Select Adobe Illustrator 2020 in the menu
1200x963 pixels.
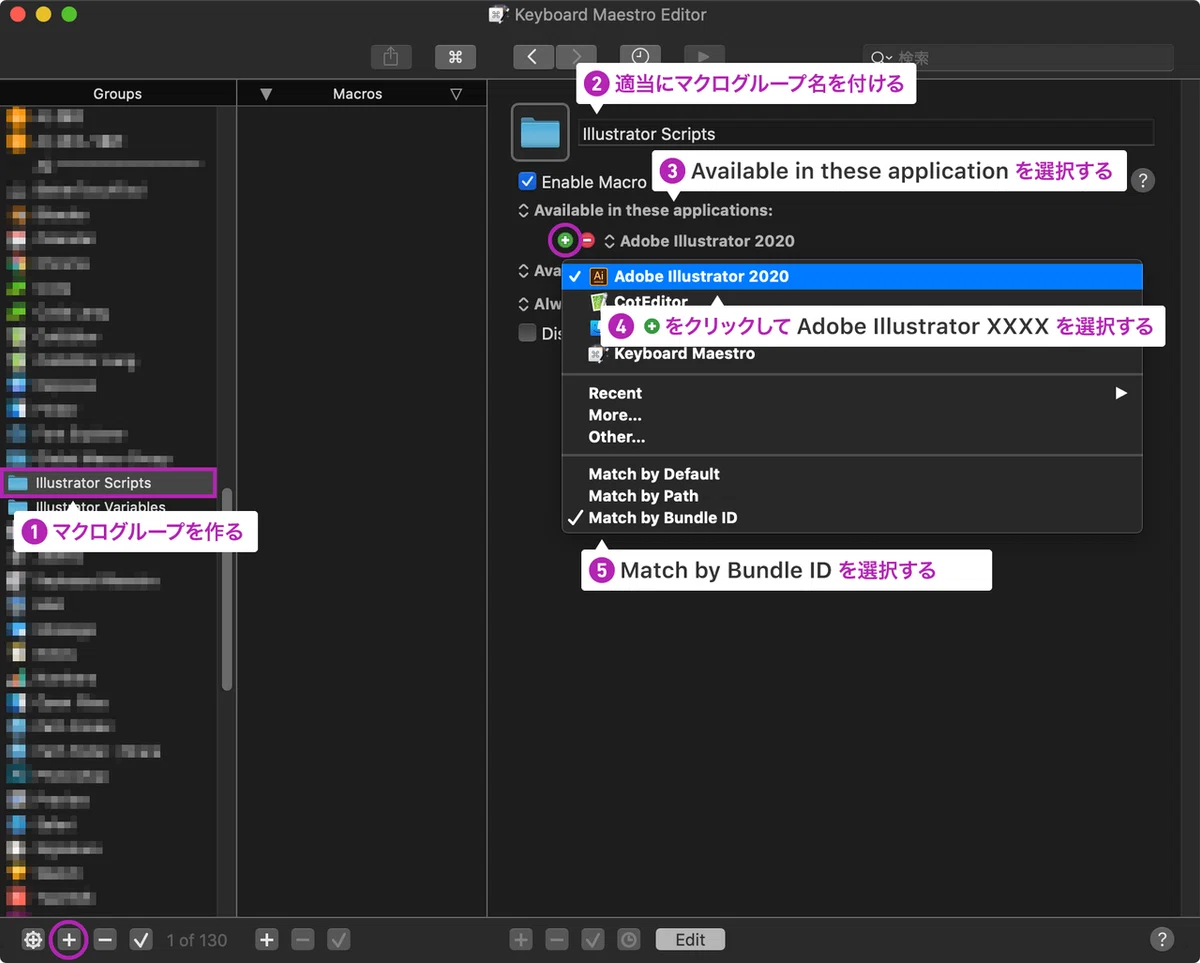tap(852, 276)
